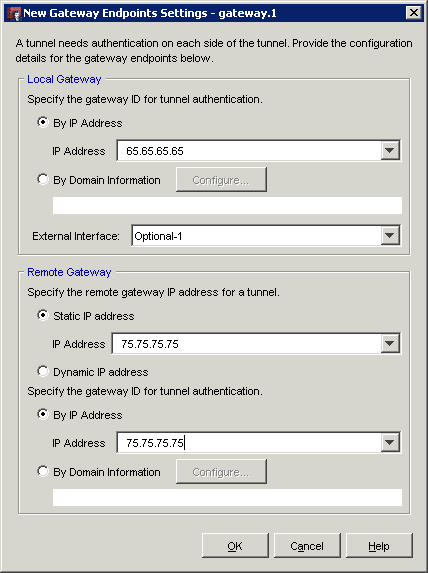
Task: Click the Local Gateway Configure button
Action: coord(221,180)
